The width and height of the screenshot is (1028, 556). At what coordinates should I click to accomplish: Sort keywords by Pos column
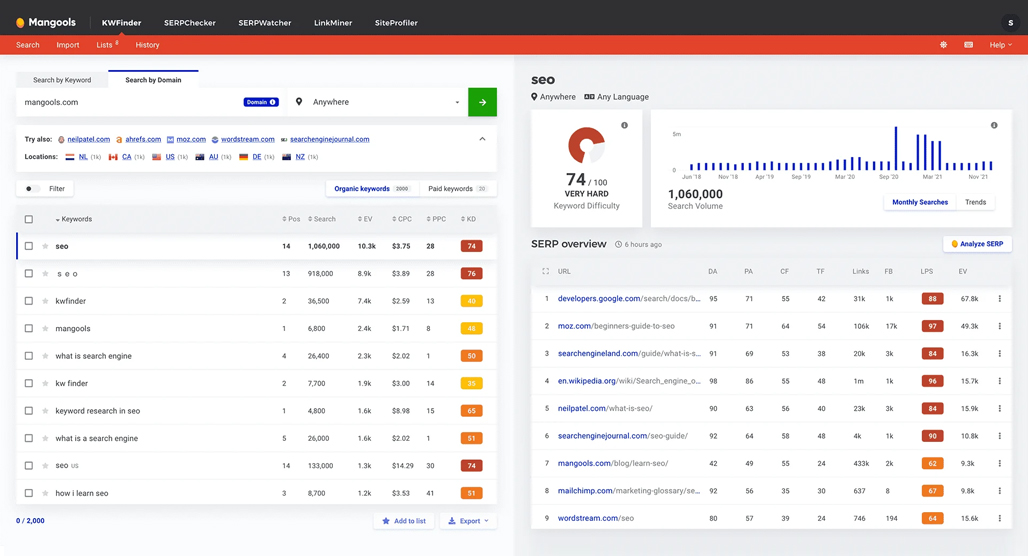pyautogui.click(x=291, y=219)
